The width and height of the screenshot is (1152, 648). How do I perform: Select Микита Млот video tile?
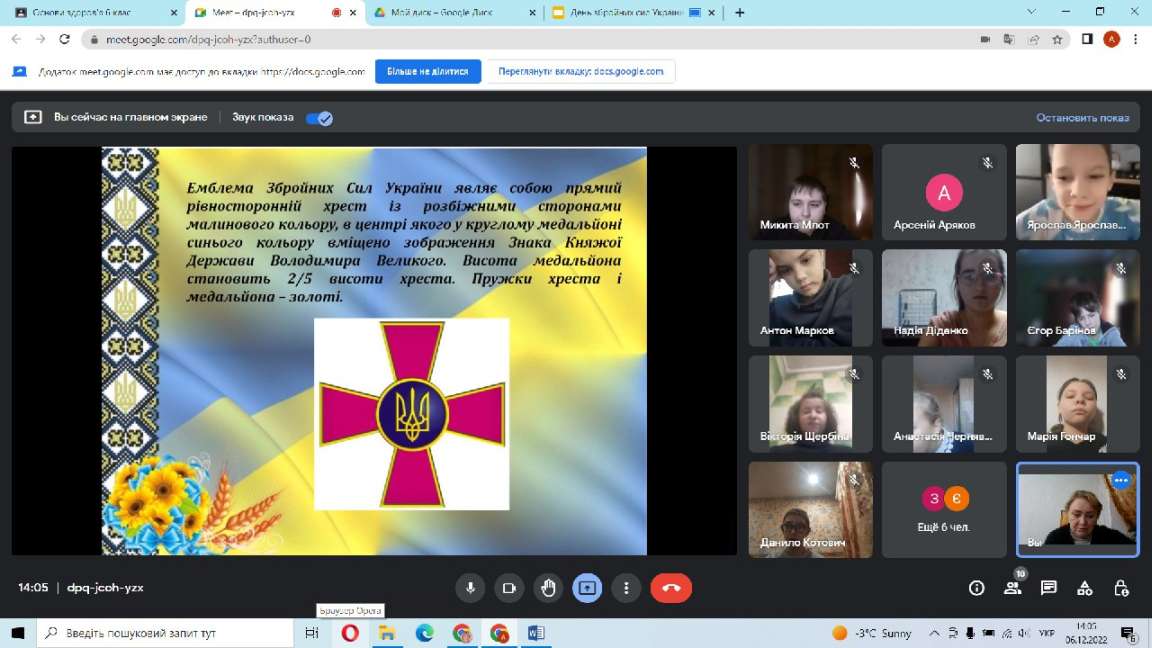click(810, 192)
